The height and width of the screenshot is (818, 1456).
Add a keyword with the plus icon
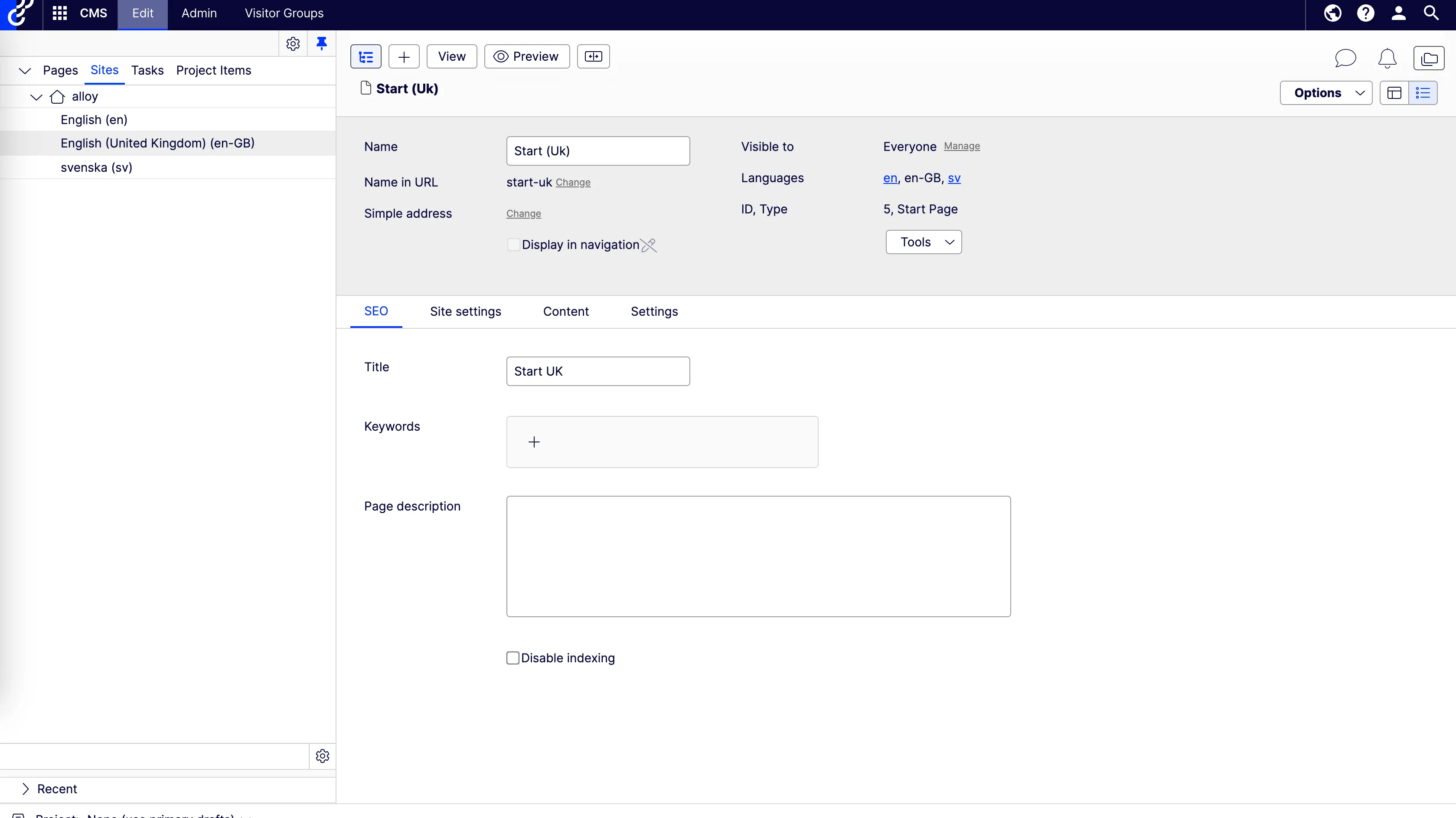coord(534,442)
